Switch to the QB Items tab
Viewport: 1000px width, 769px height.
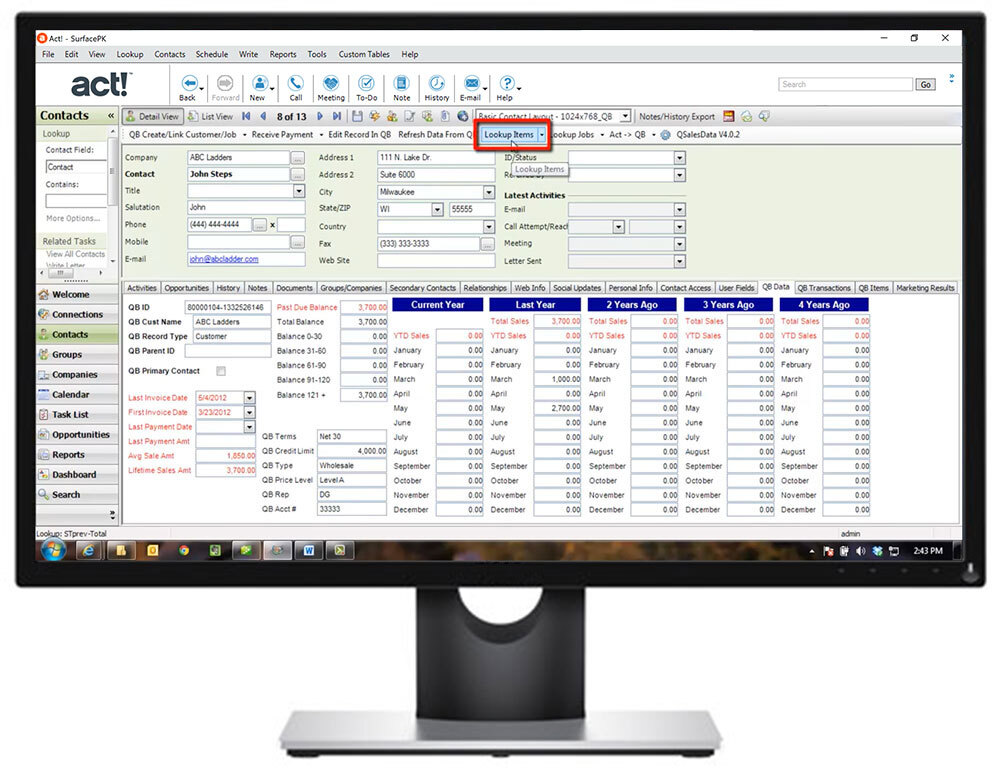click(x=873, y=288)
